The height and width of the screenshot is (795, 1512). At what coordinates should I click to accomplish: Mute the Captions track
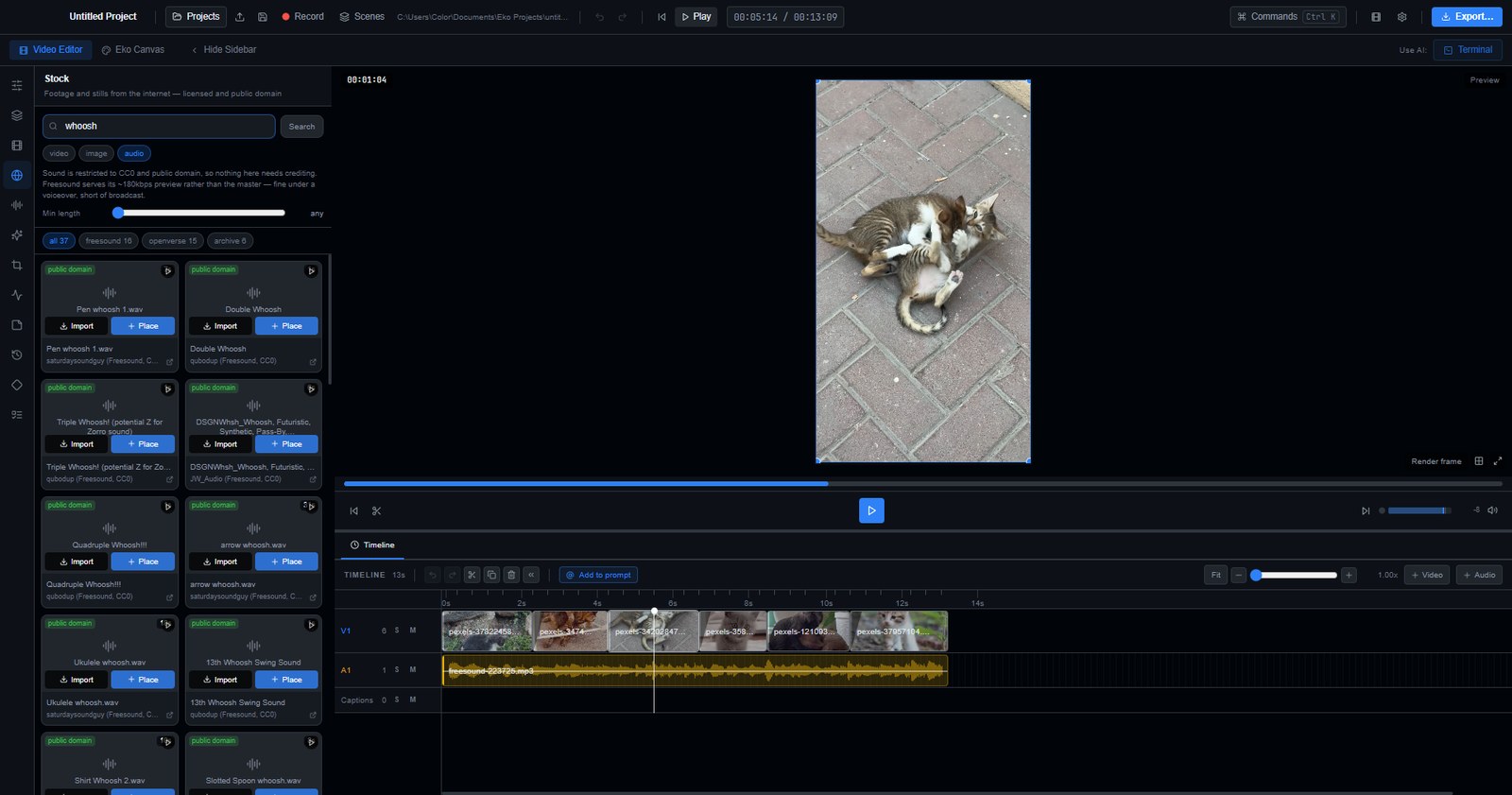(x=413, y=700)
